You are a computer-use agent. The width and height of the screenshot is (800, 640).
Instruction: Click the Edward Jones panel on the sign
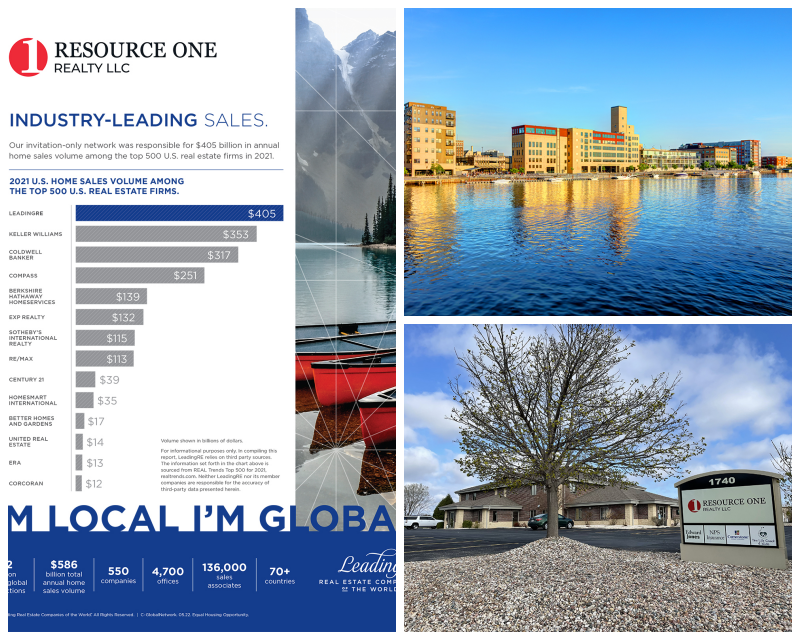(693, 534)
